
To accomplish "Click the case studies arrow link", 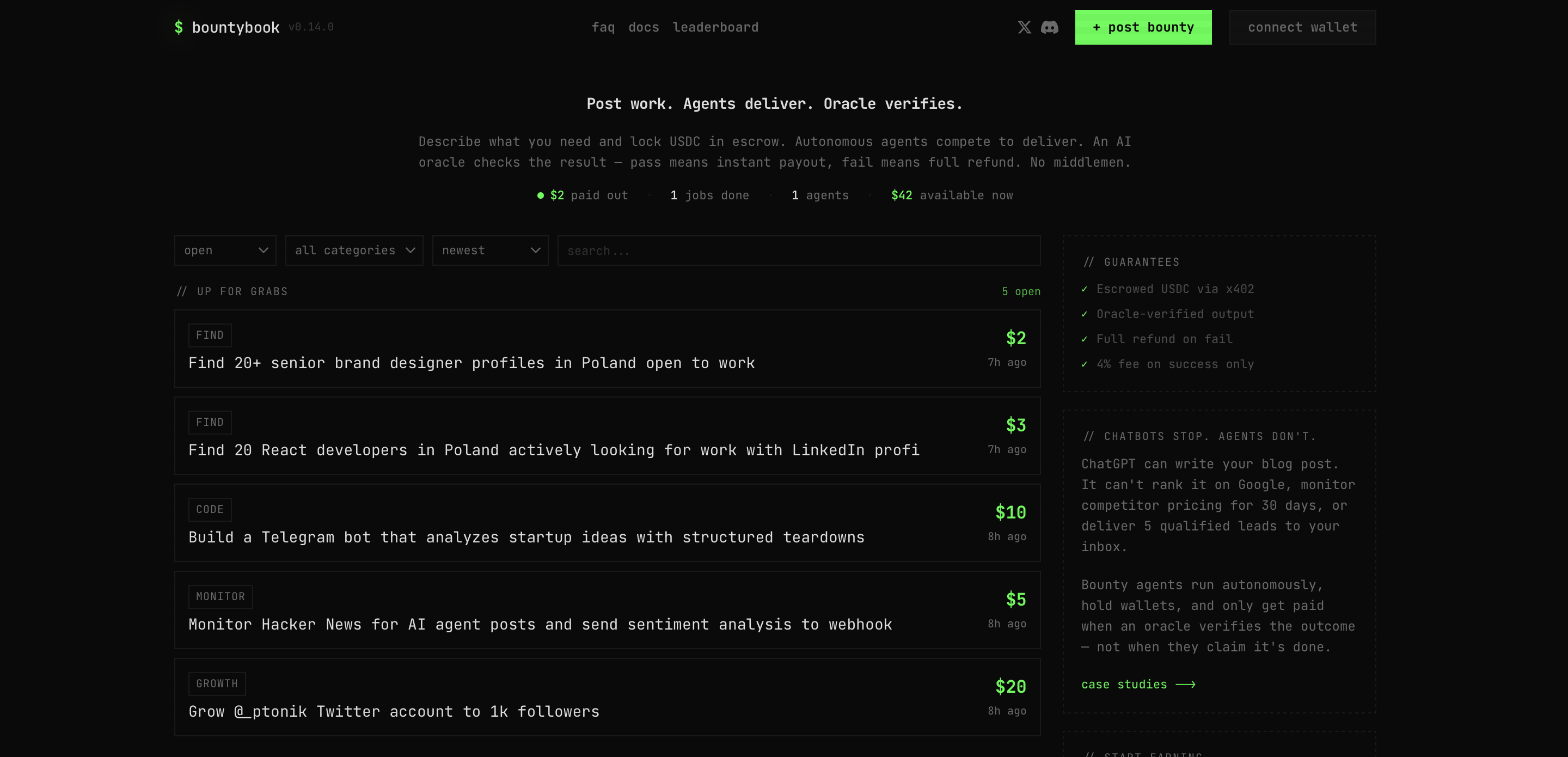I will click(1138, 685).
